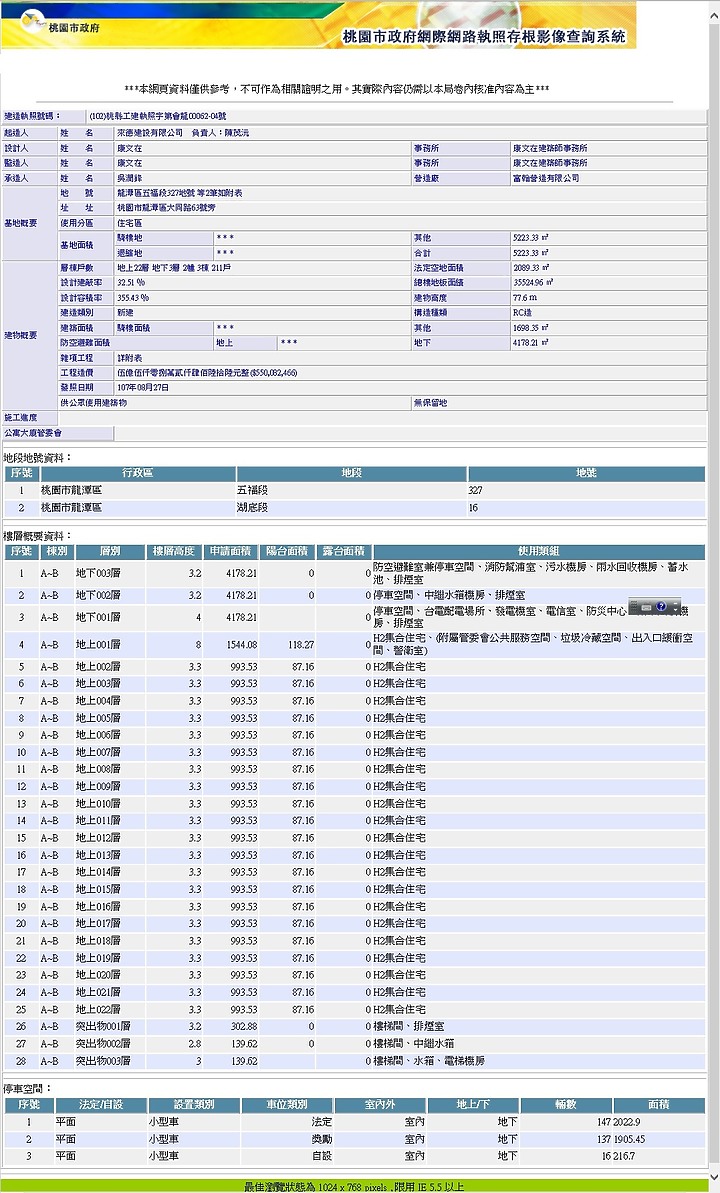720x1193 pixels.
Task: Open the language bar help icon
Action: 661,606
